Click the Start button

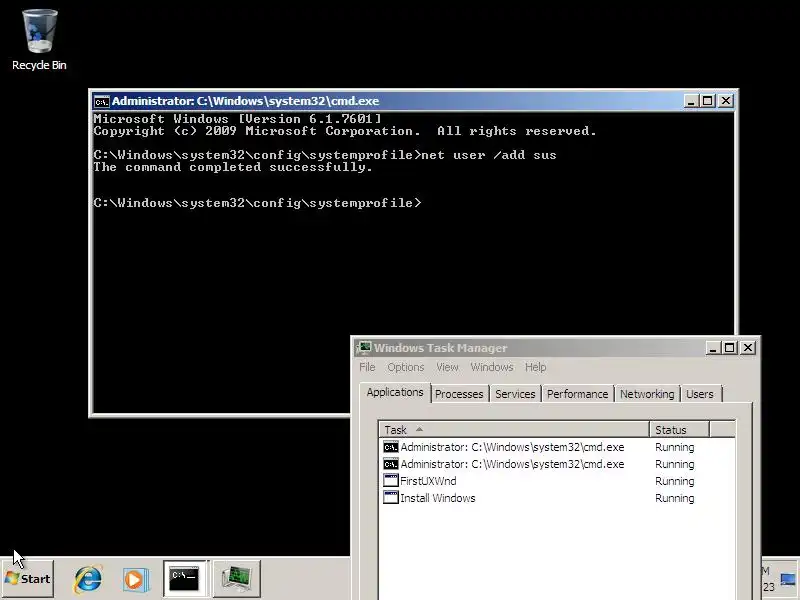28,579
